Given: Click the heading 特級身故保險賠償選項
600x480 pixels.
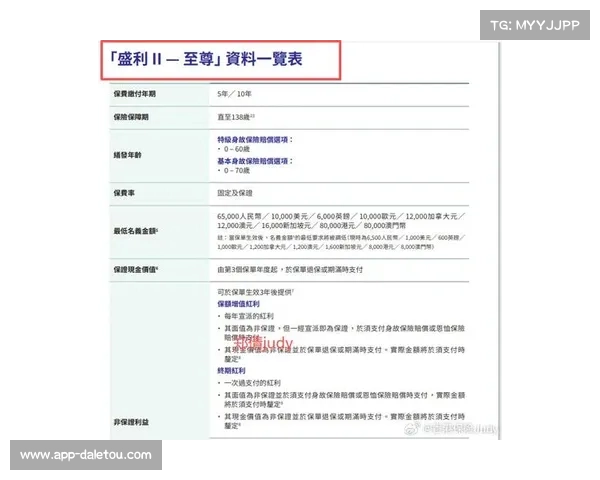Looking at the screenshot, I should tap(255, 140).
